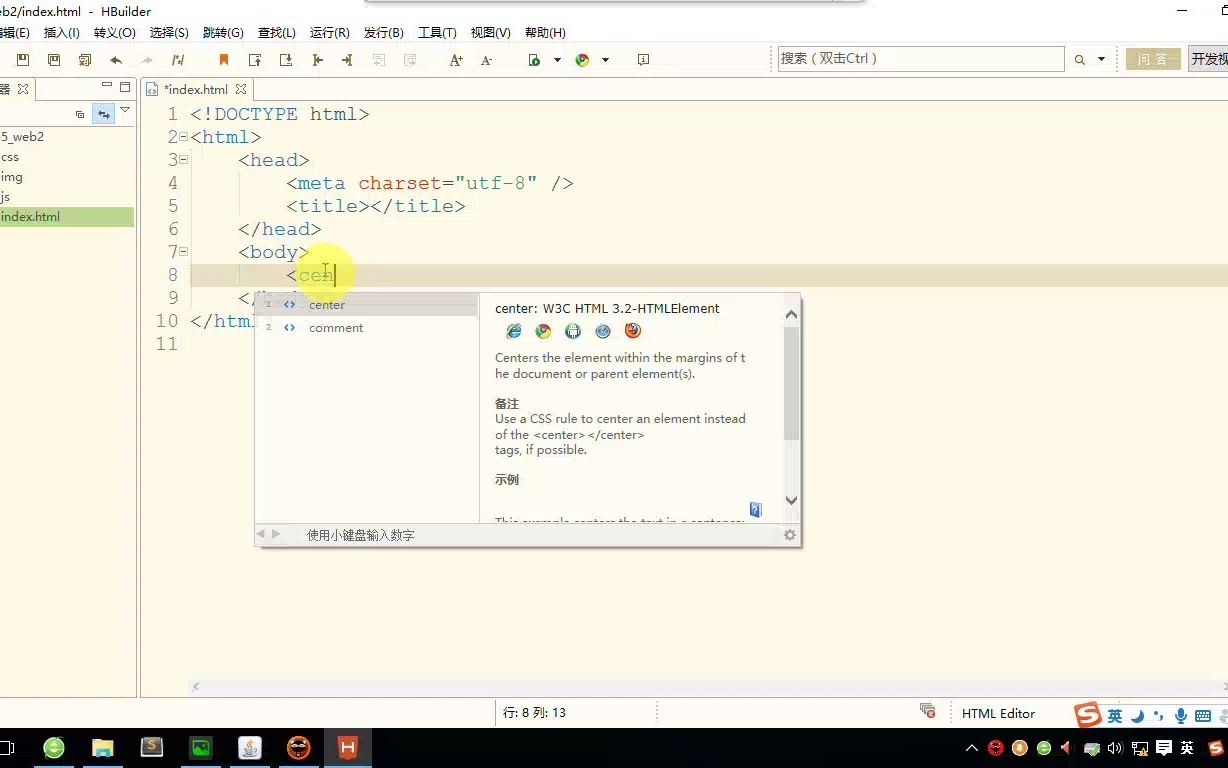1228x768 pixels.
Task: Undo the last edit using toolbar arrow
Action: tap(117, 60)
